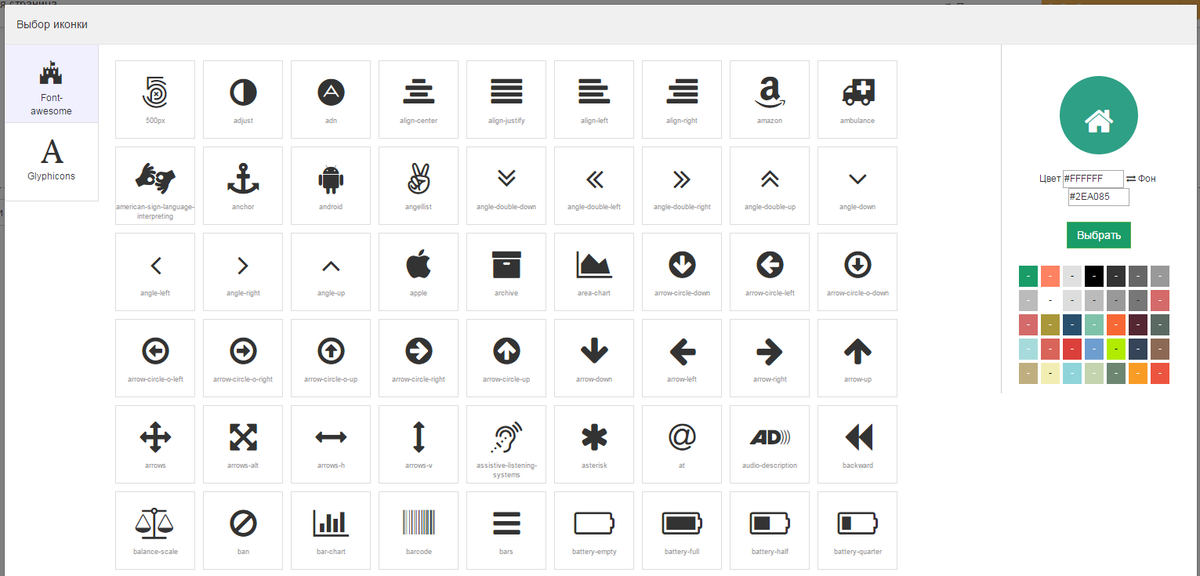Image resolution: width=1200 pixels, height=576 pixels.
Task: Choose the adjust icon tile
Action: [x=243, y=99]
